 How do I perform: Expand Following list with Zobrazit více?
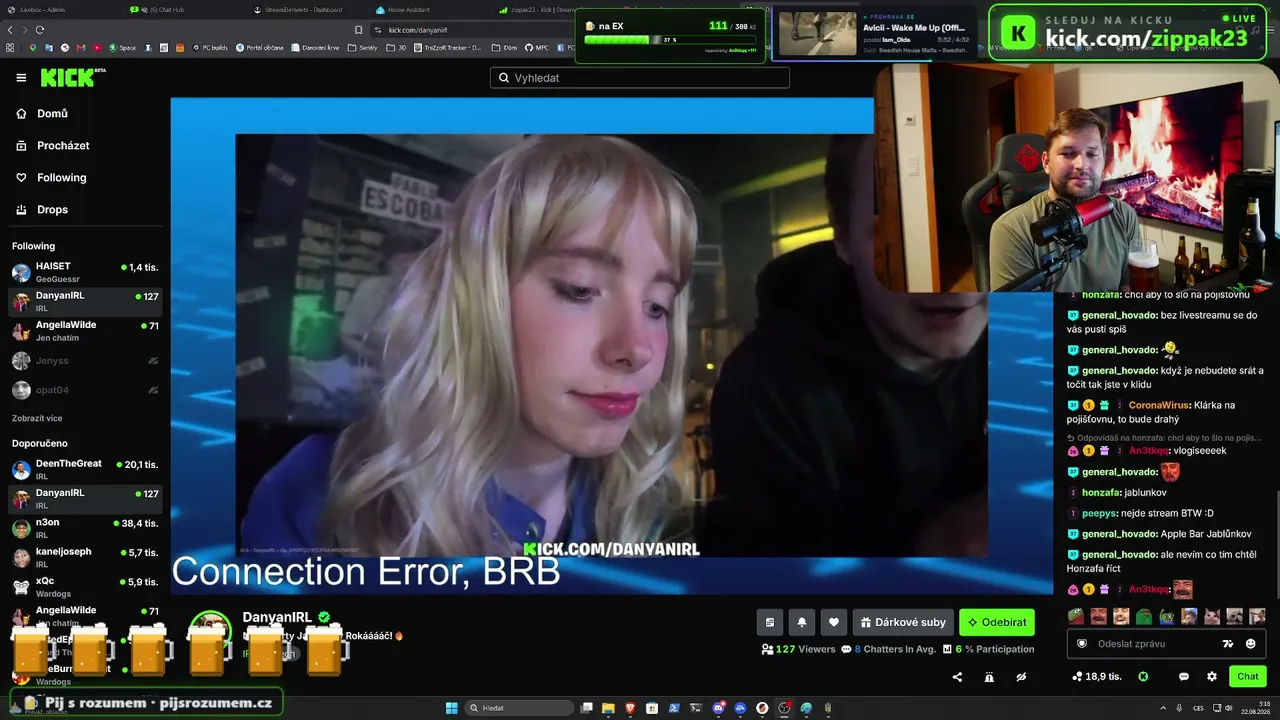coord(37,418)
